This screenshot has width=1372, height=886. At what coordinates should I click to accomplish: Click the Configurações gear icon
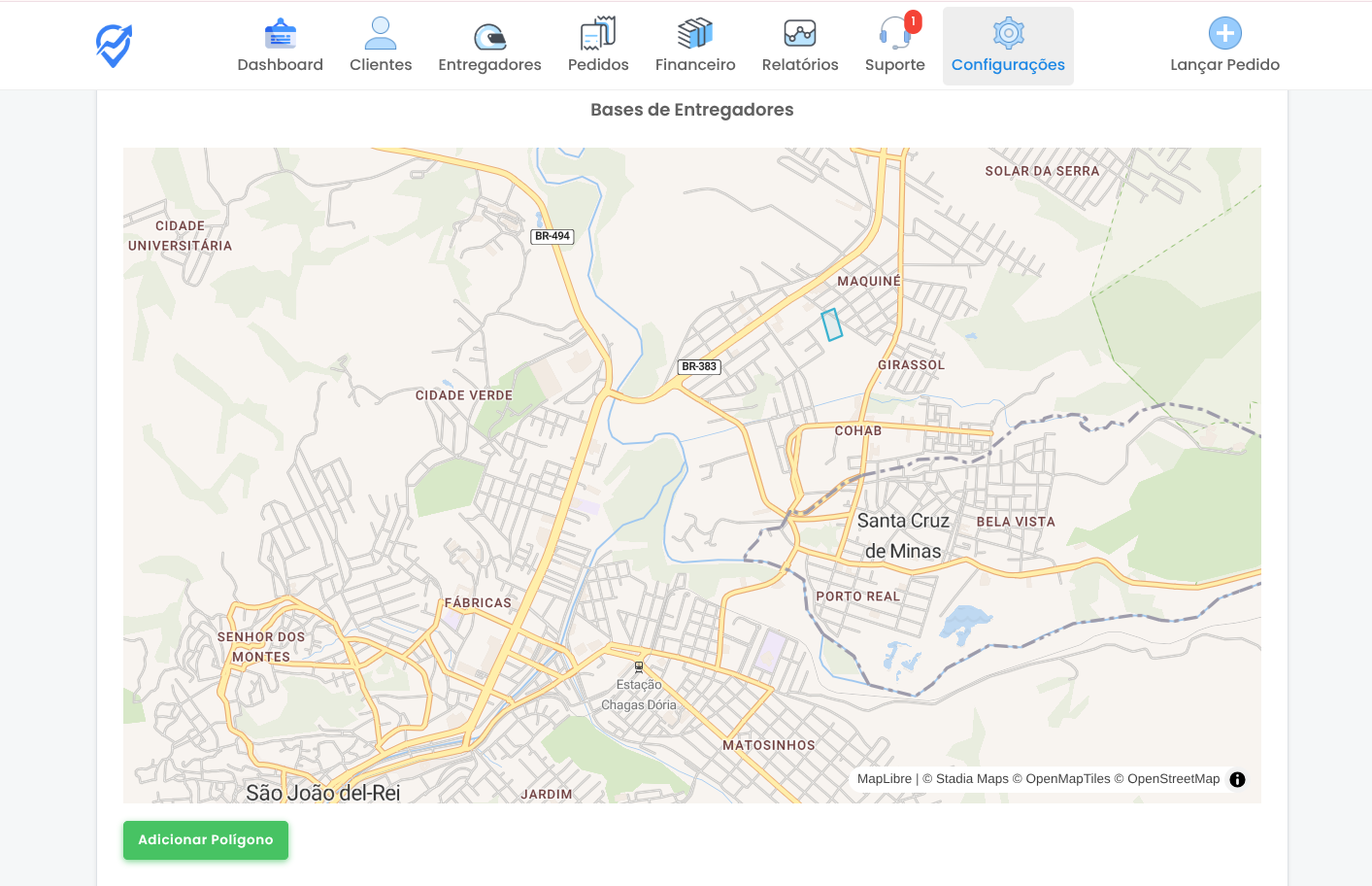[1008, 34]
